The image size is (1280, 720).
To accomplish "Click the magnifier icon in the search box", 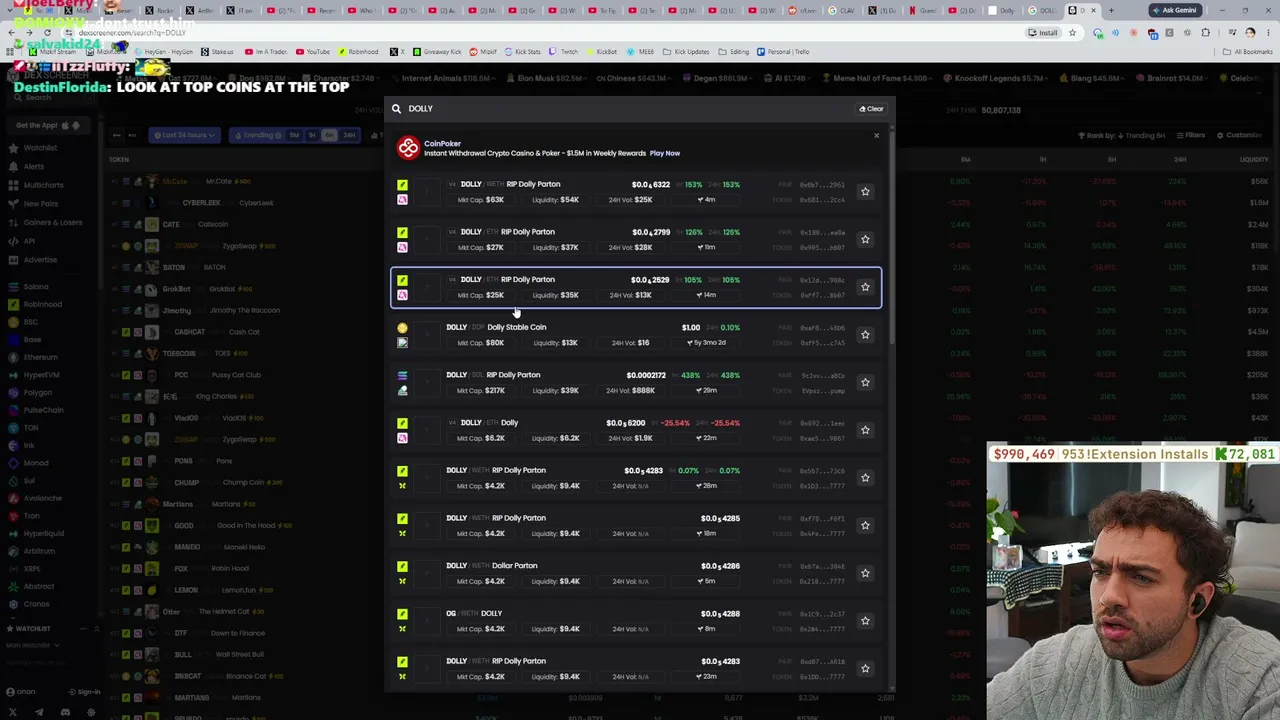I will point(397,109).
